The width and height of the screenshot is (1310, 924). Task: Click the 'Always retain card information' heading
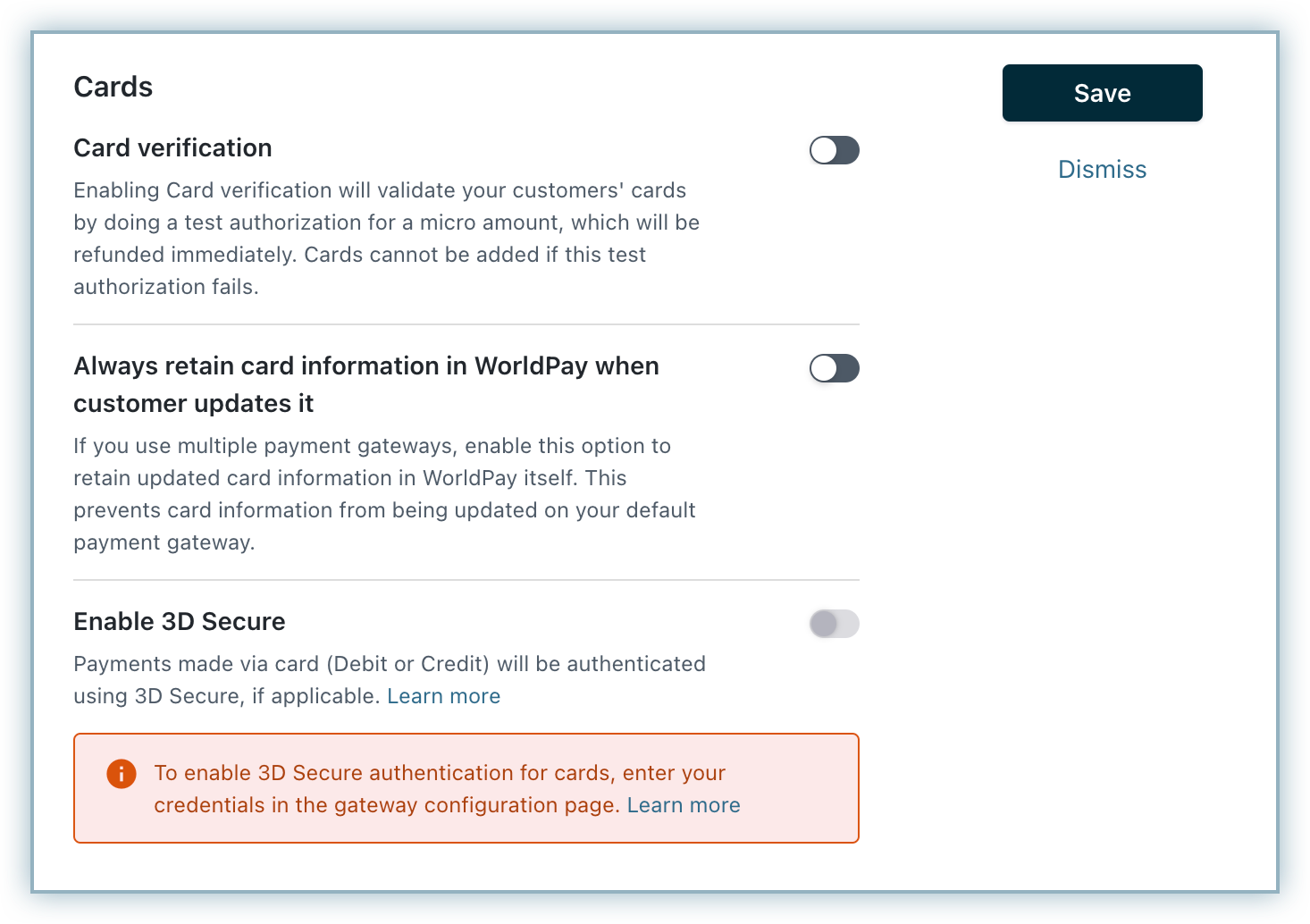pos(366,366)
